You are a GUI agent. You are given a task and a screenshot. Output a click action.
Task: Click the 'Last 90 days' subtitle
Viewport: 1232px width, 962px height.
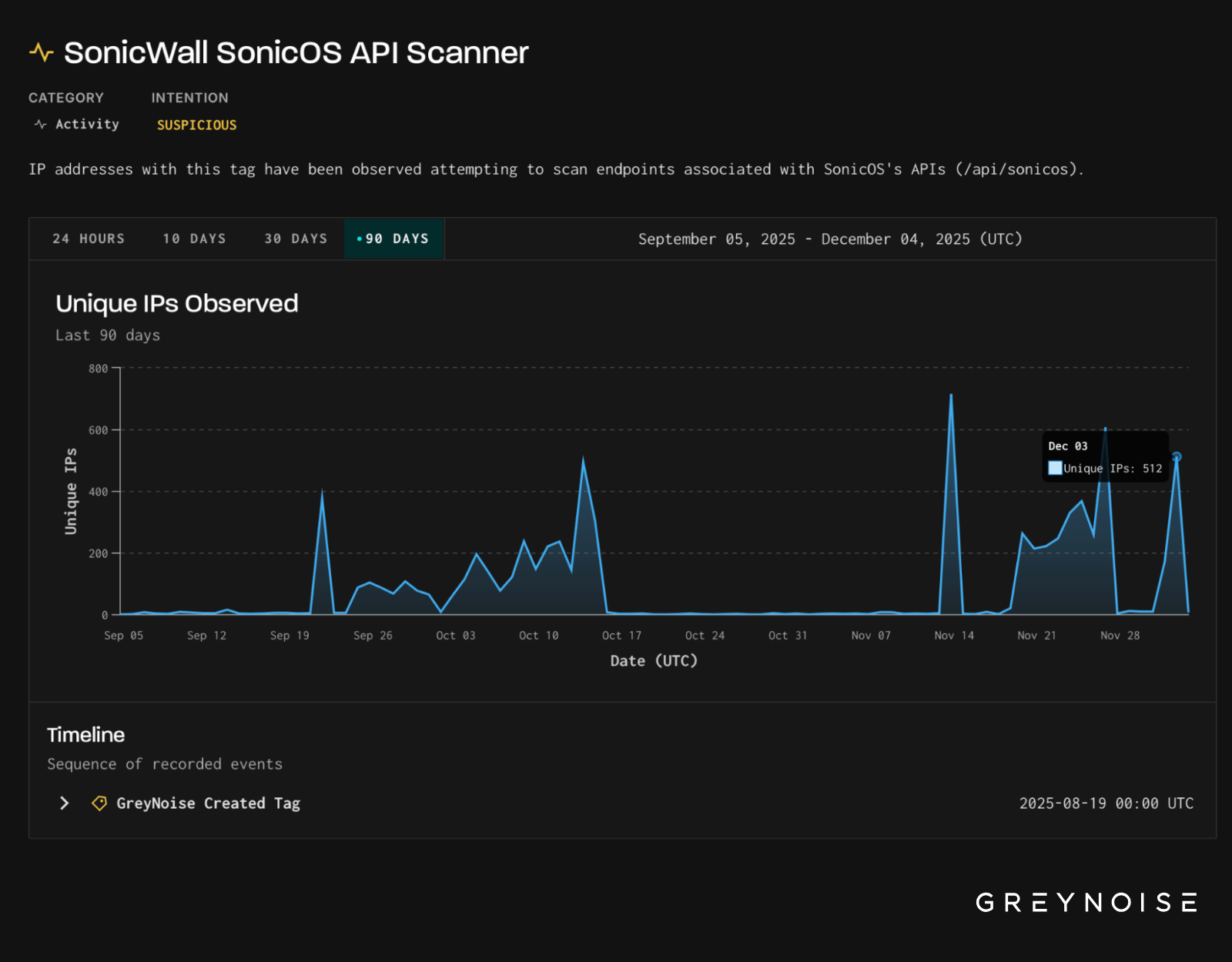(108, 335)
